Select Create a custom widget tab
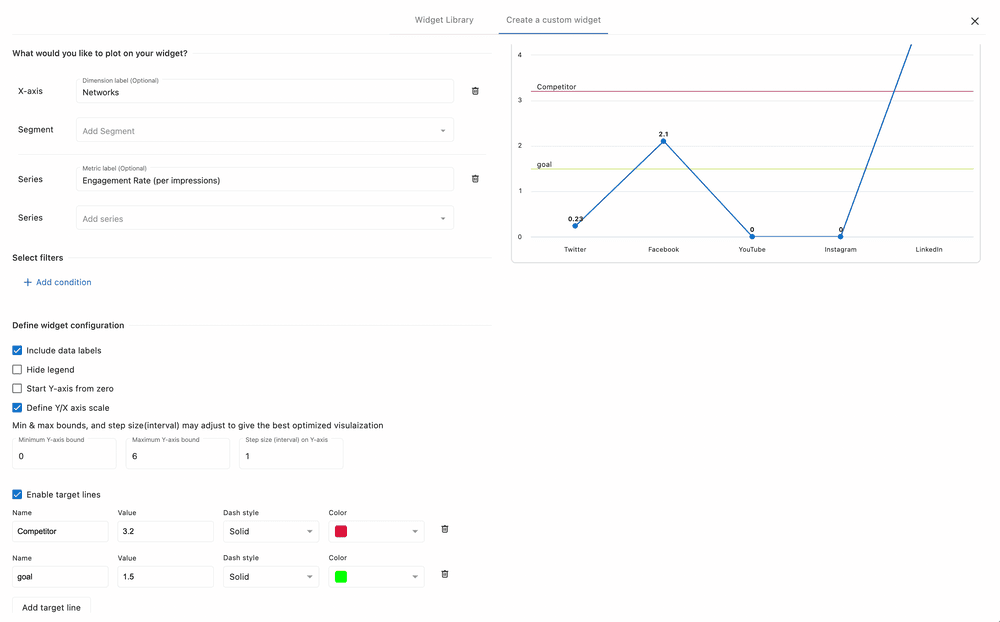Viewport: 1000px width, 622px height. click(553, 20)
